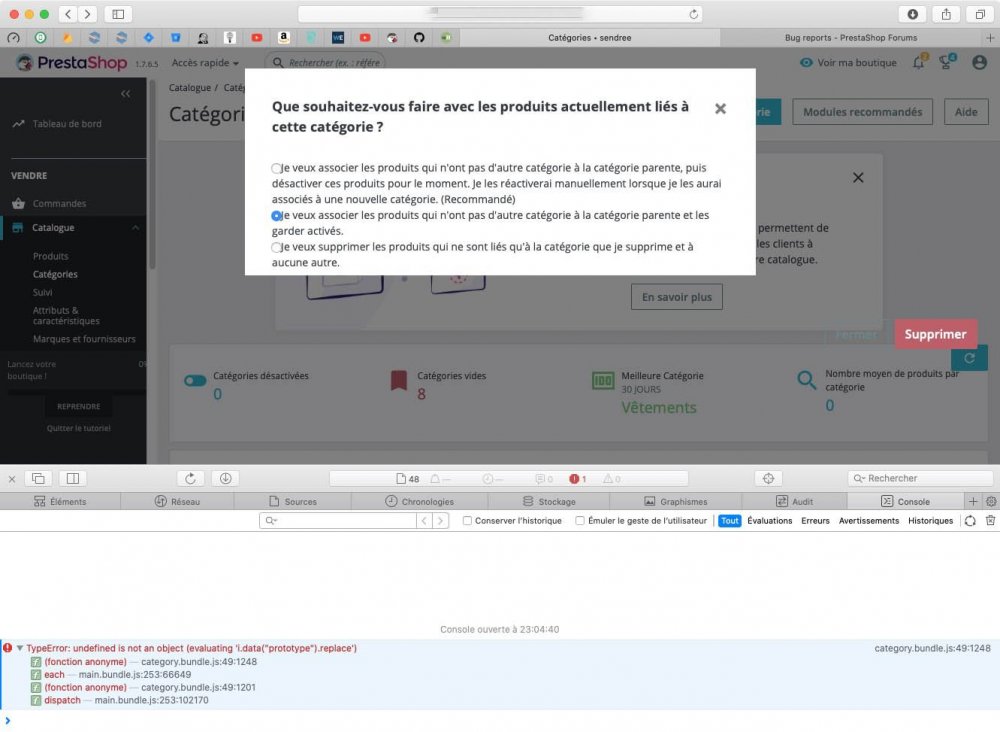Open inspector settings gear
1000x732 pixels.
click(x=991, y=502)
